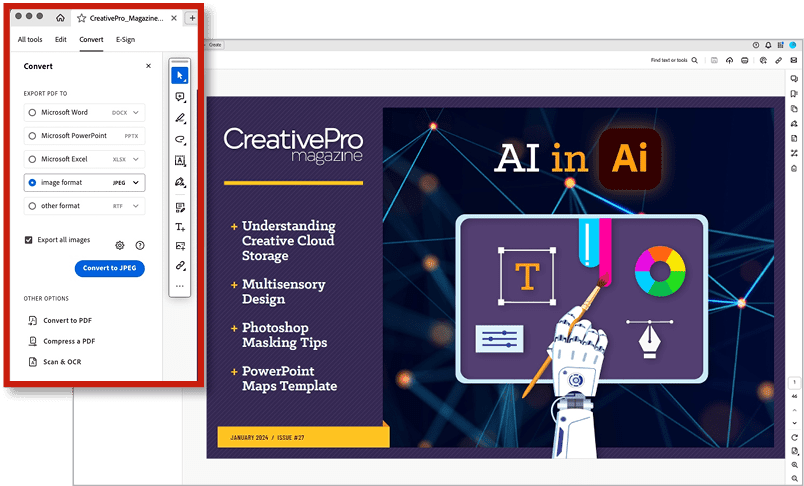Select the other format radio button
The image size is (804, 486).
[x=32, y=206]
